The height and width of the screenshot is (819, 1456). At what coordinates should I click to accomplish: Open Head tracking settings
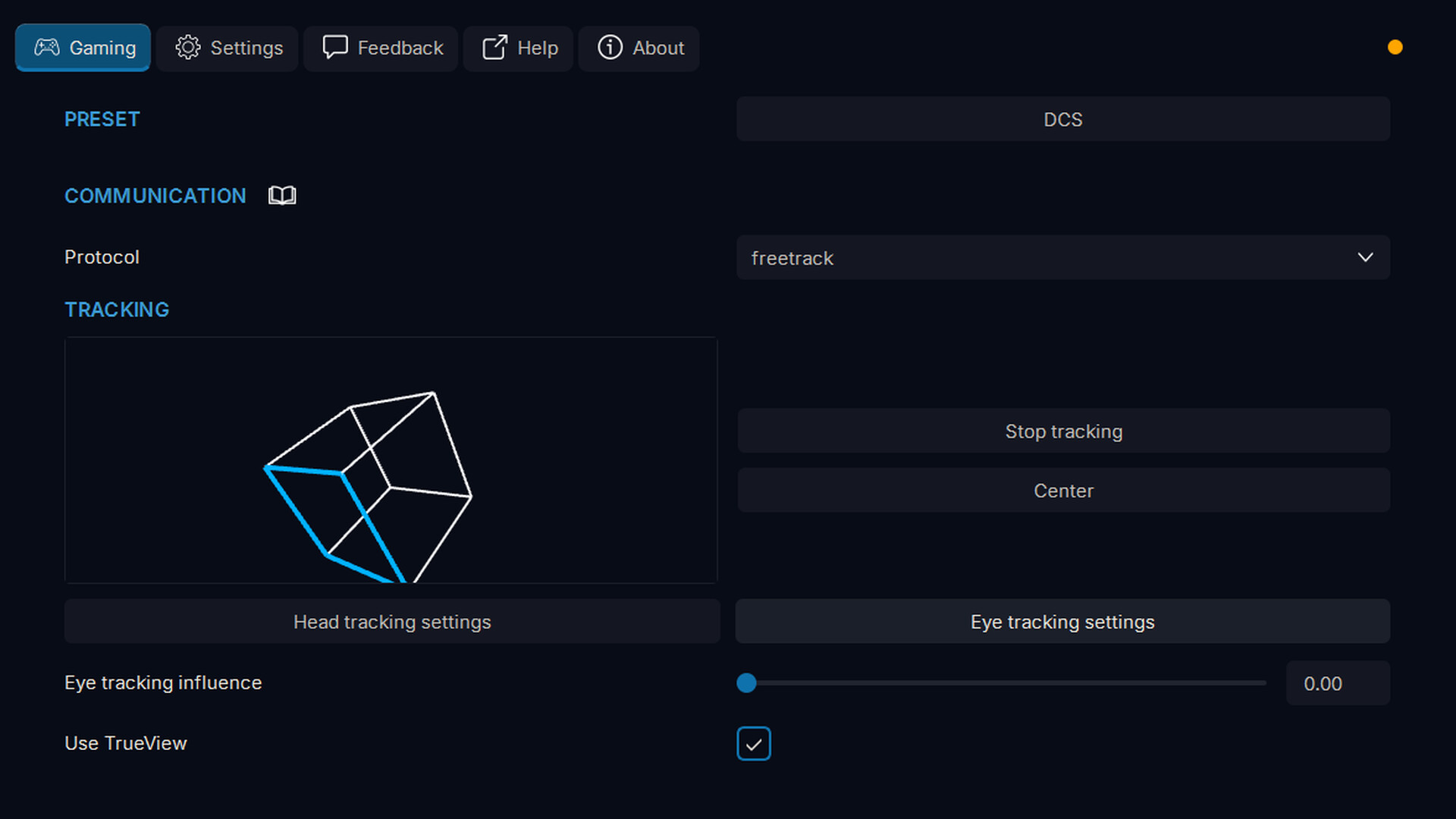click(392, 622)
